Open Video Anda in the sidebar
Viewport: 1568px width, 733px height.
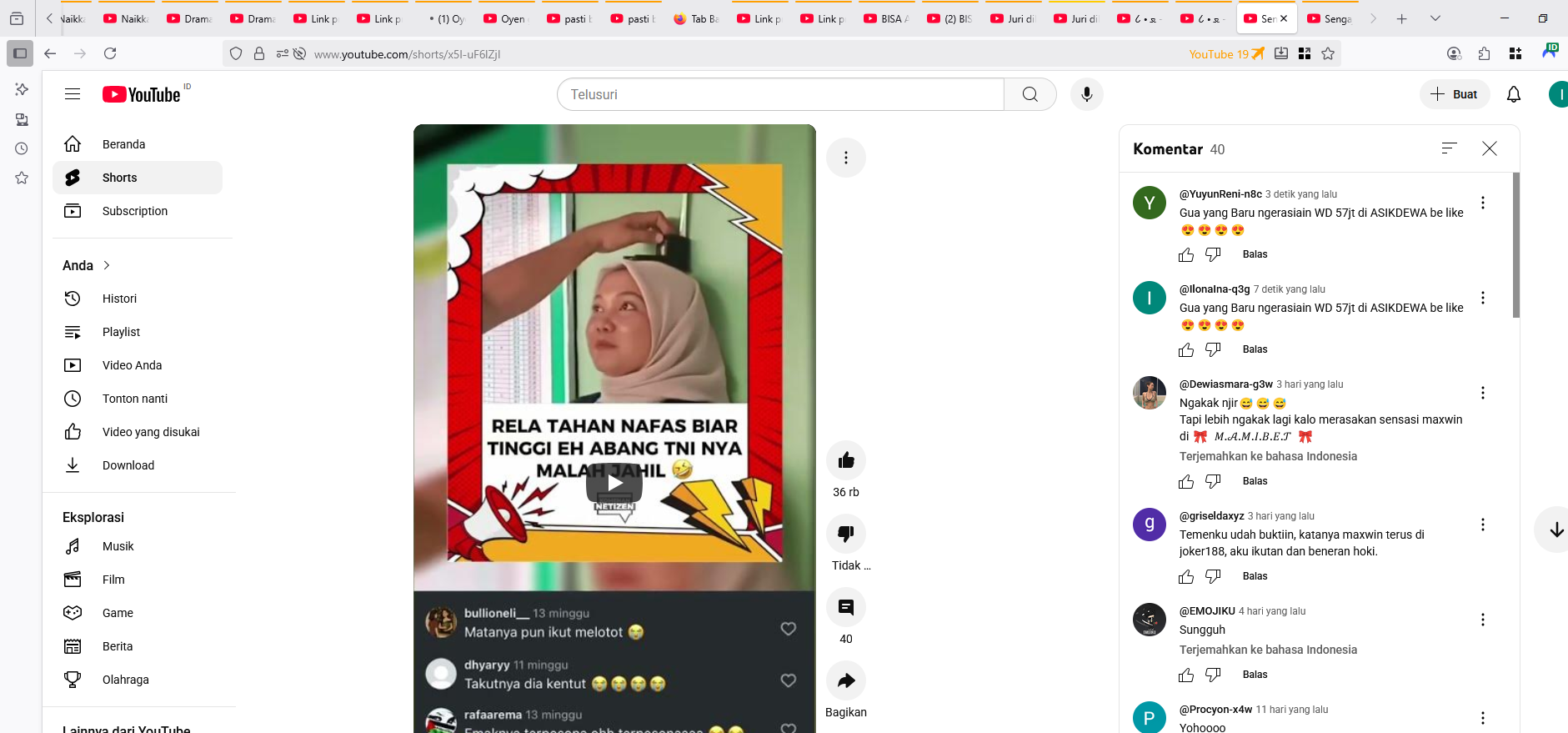(x=138, y=365)
